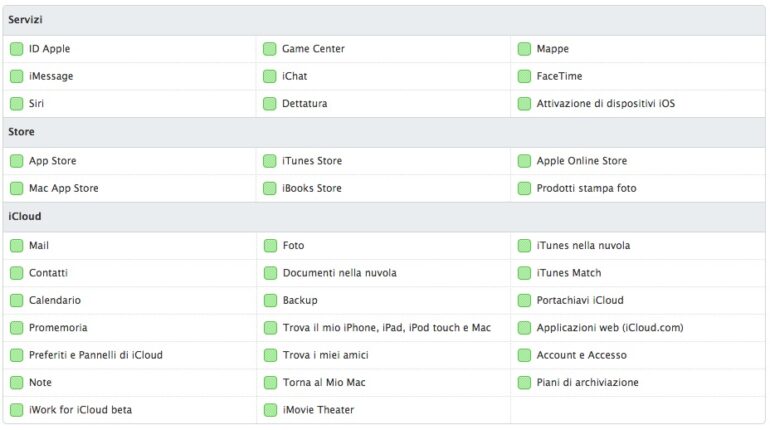Click the green icon next to Note
The height and width of the screenshot is (430, 770).
pyautogui.click(x=17, y=383)
